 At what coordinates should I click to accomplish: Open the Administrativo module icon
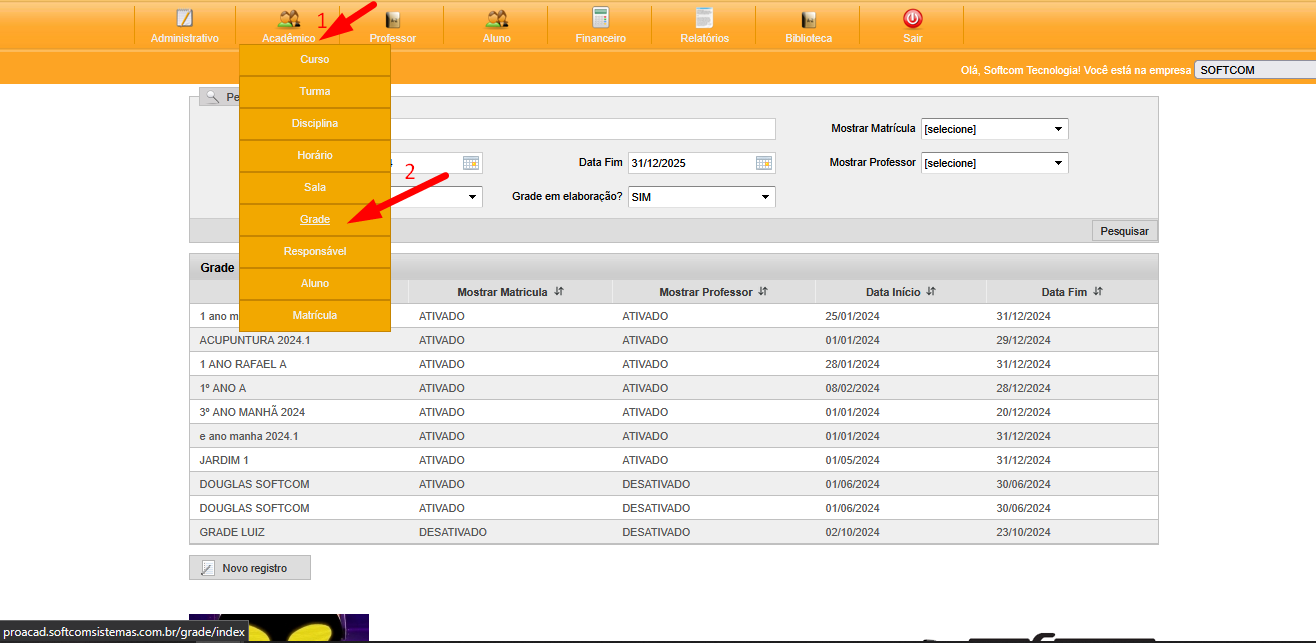[184, 18]
